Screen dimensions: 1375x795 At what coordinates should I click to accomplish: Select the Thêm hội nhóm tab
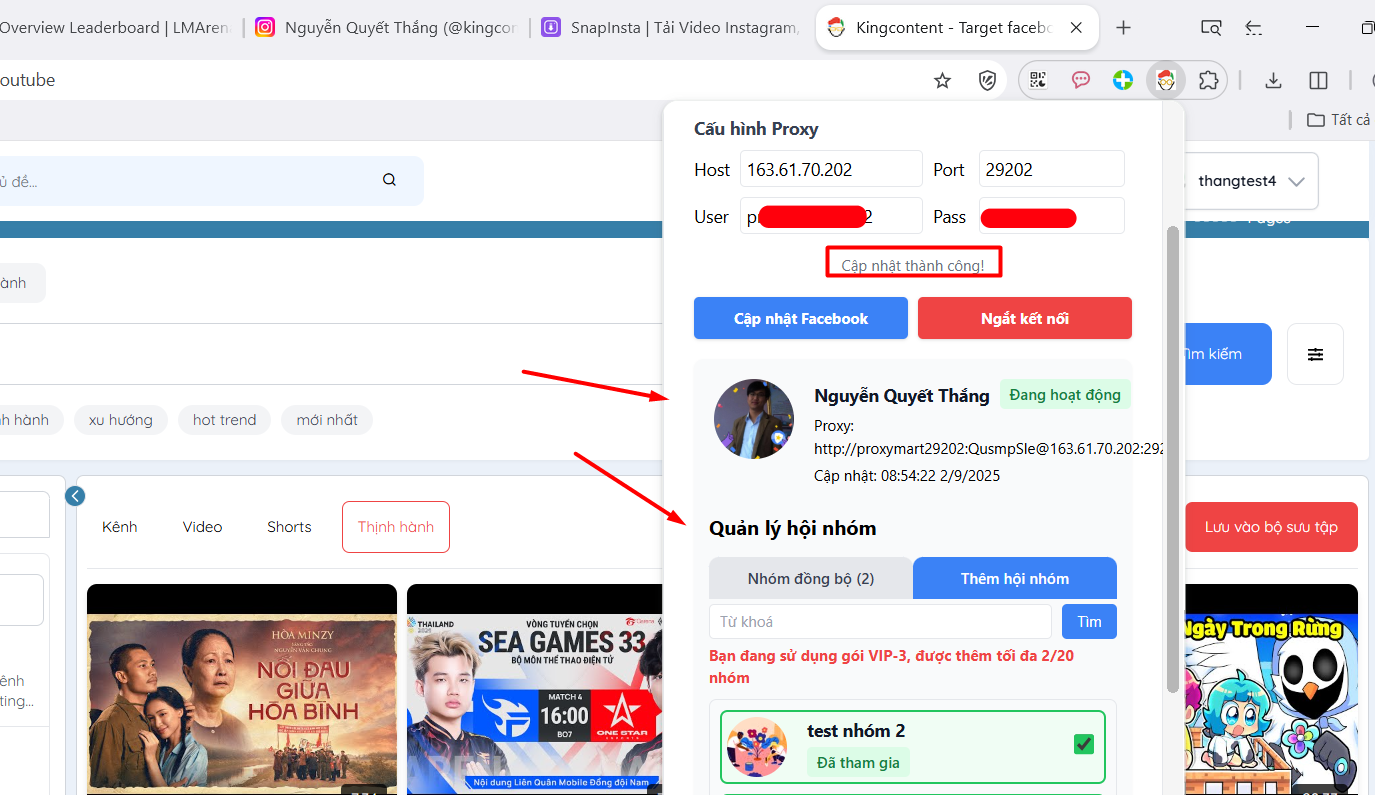click(1014, 578)
